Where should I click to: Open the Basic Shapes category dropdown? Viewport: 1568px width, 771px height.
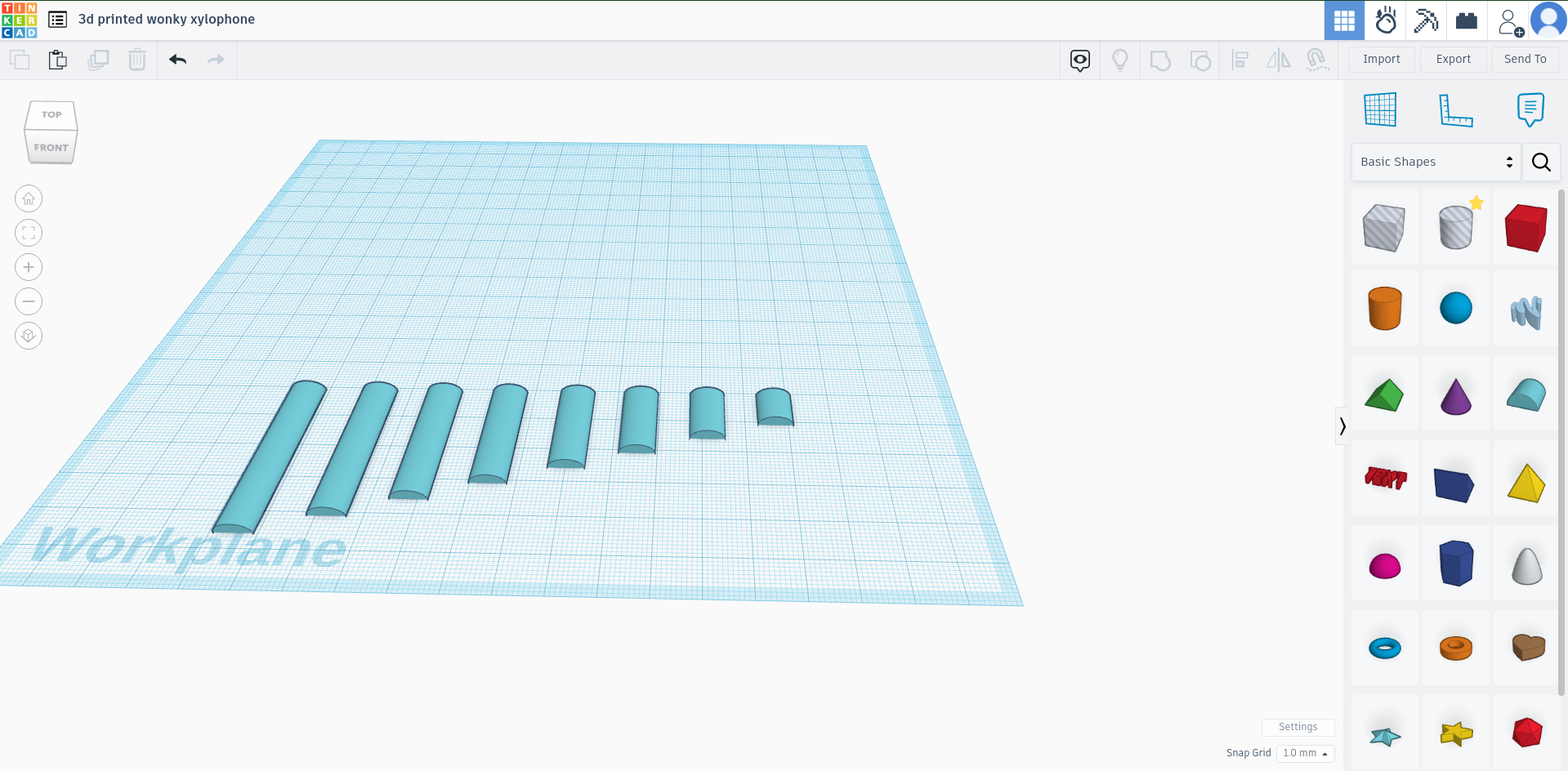pos(1434,162)
